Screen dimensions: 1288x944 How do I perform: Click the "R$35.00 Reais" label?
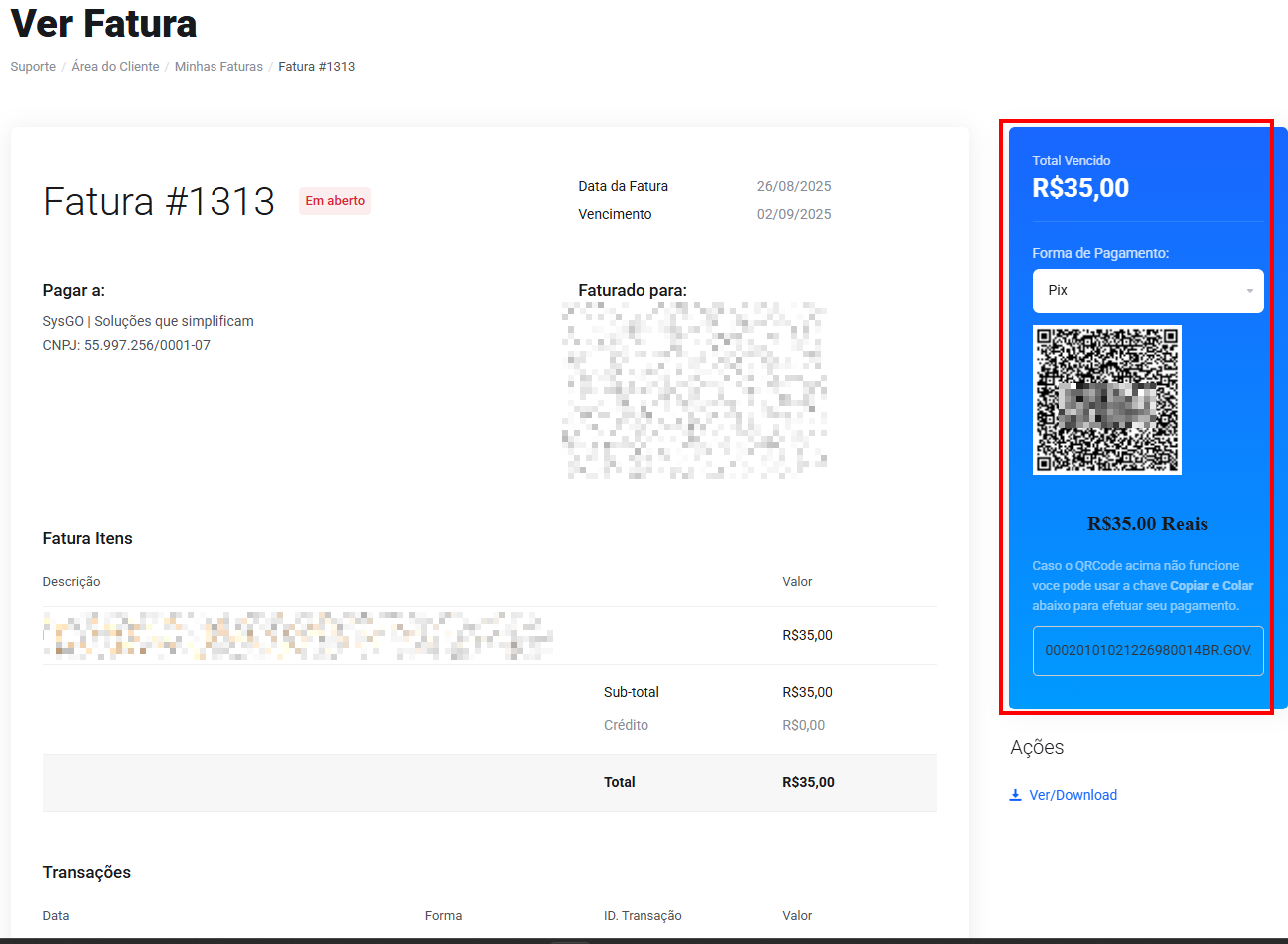click(1147, 524)
